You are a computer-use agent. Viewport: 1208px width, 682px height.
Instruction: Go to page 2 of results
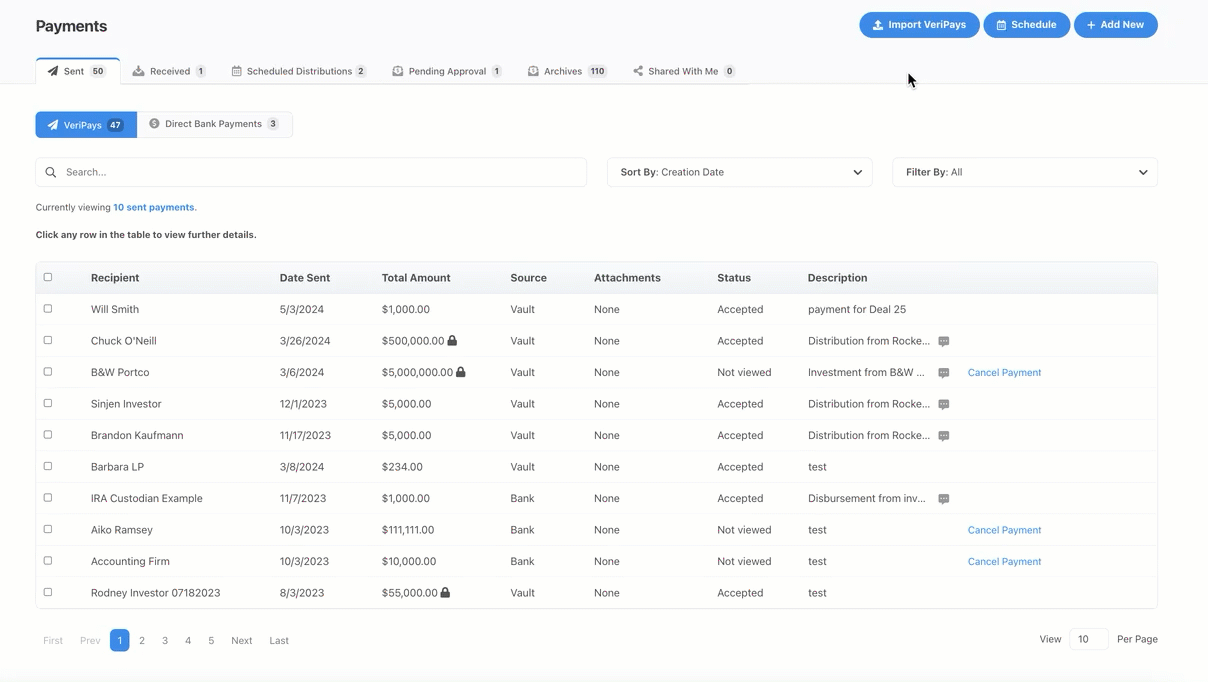[142, 640]
